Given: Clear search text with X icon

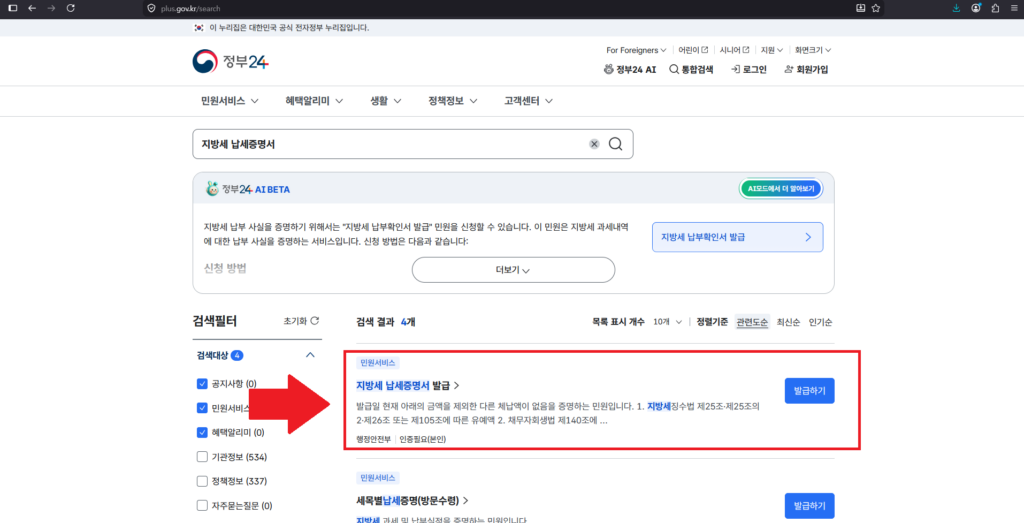Looking at the screenshot, I should click(x=594, y=144).
